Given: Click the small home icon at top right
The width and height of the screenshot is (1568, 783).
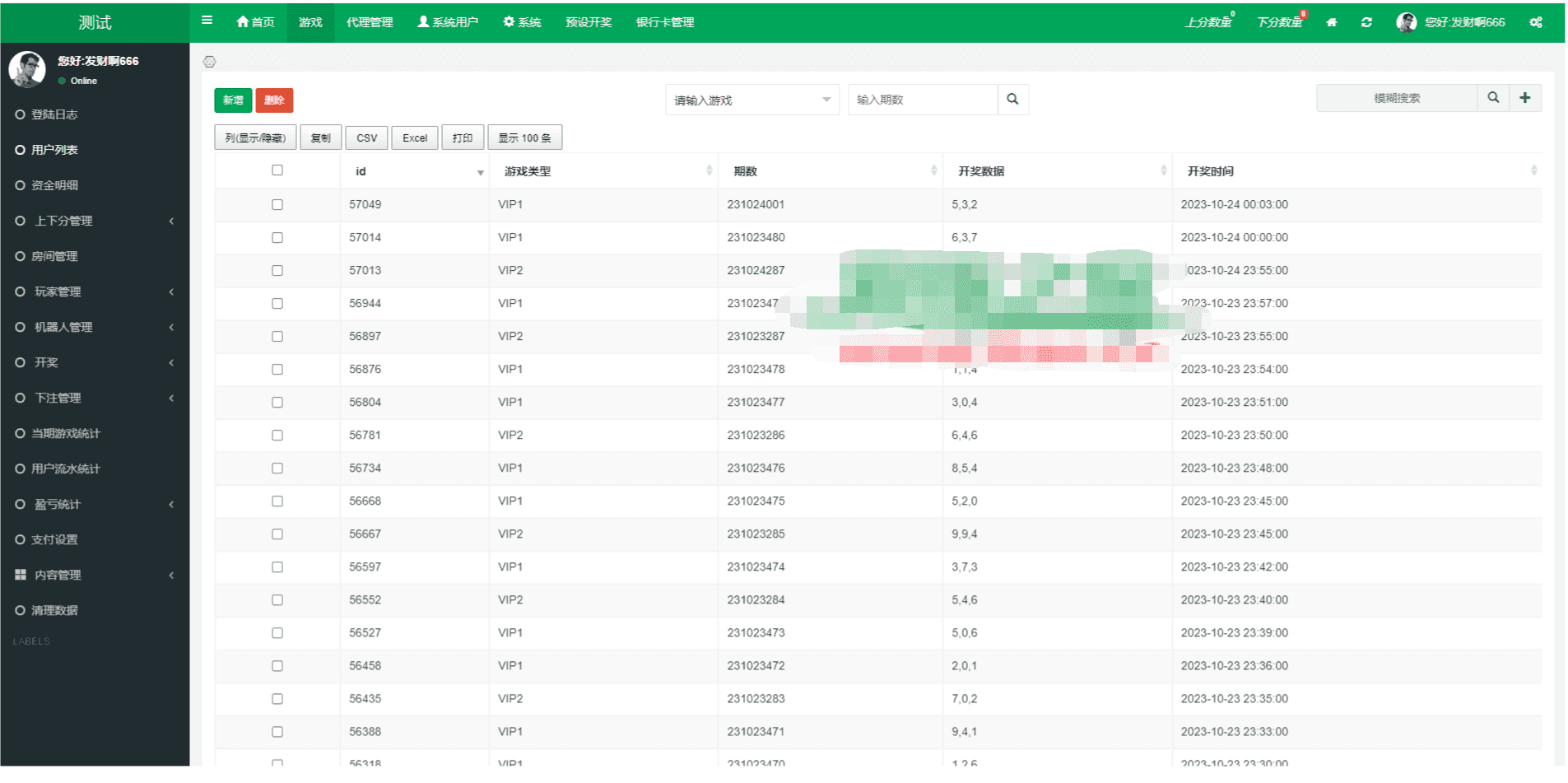Looking at the screenshot, I should coord(1332,22).
